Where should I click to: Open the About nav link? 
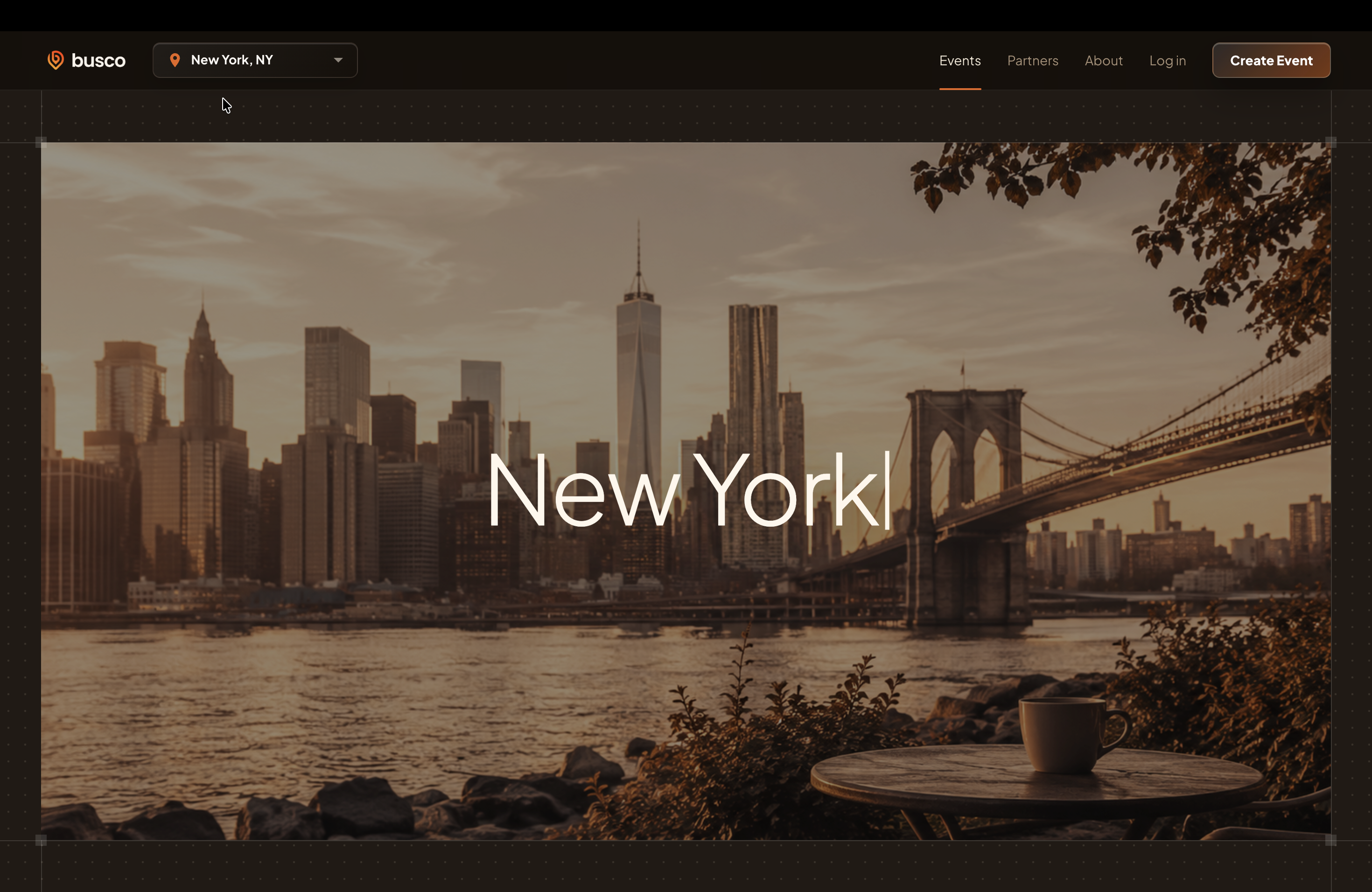[1103, 61]
